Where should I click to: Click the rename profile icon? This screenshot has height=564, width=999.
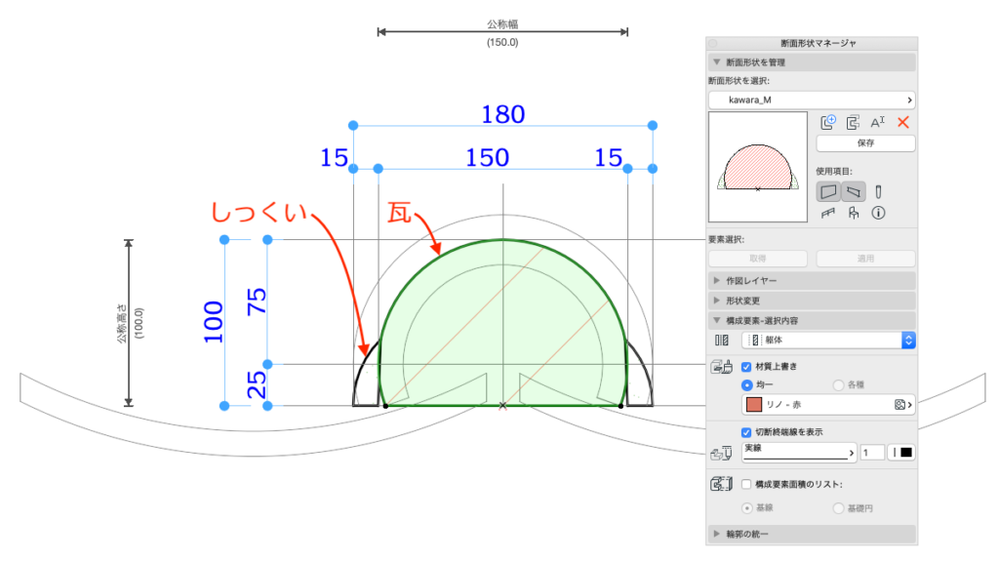pos(877,122)
